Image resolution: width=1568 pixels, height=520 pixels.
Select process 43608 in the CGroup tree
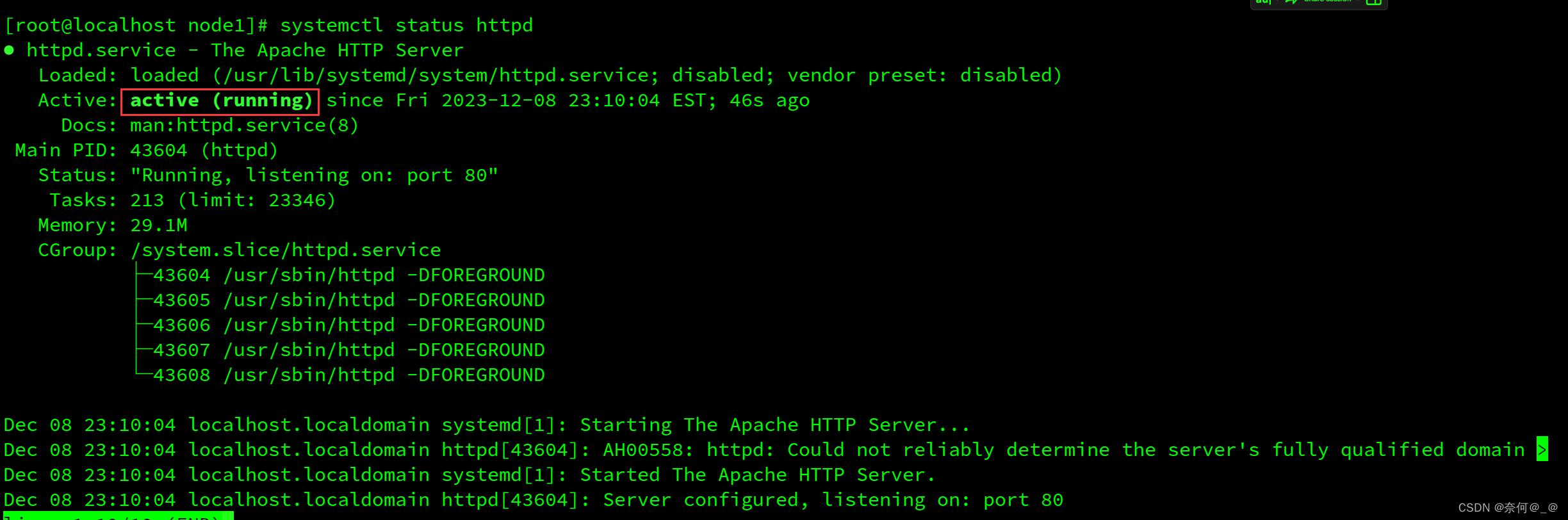point(182,375)
